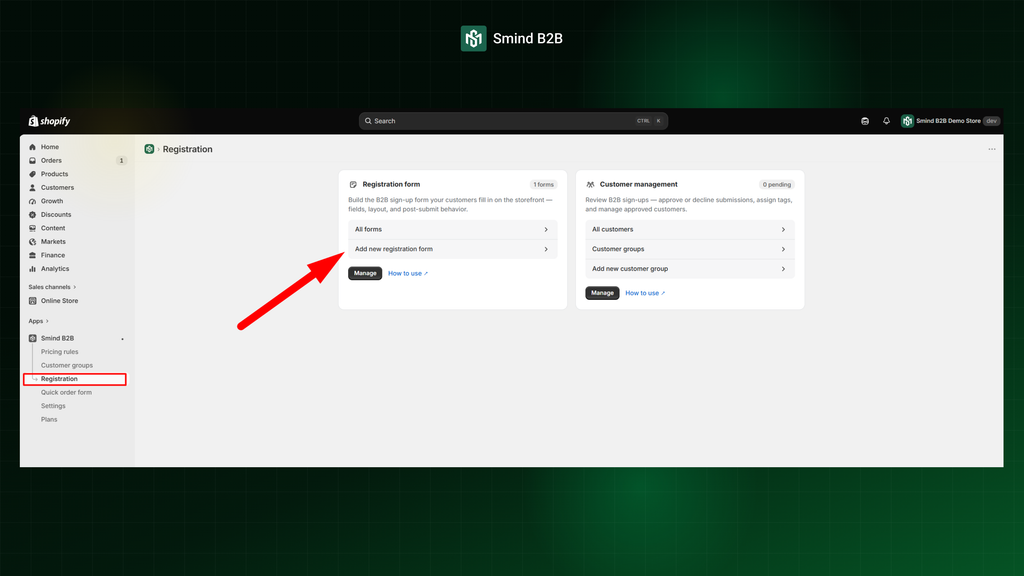Click the Finance icon
The width and height of the screenshot is (1024, 576).
[33, 255]
